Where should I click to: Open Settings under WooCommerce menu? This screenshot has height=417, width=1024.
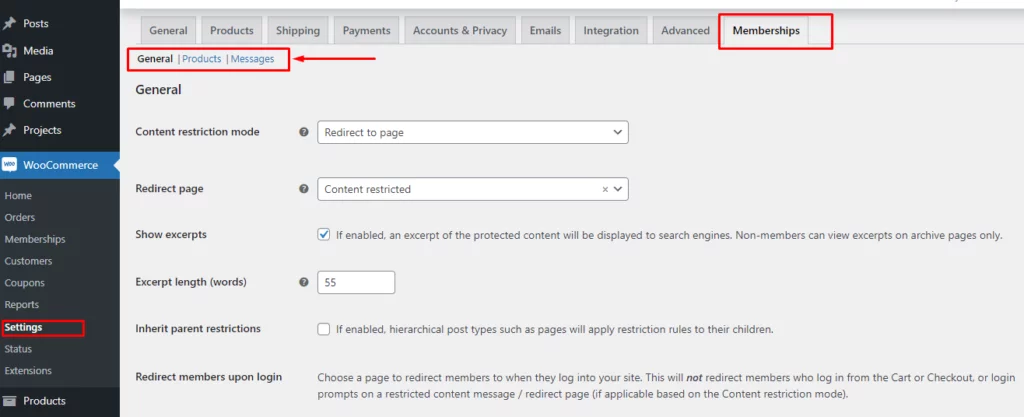click(24, 327)
